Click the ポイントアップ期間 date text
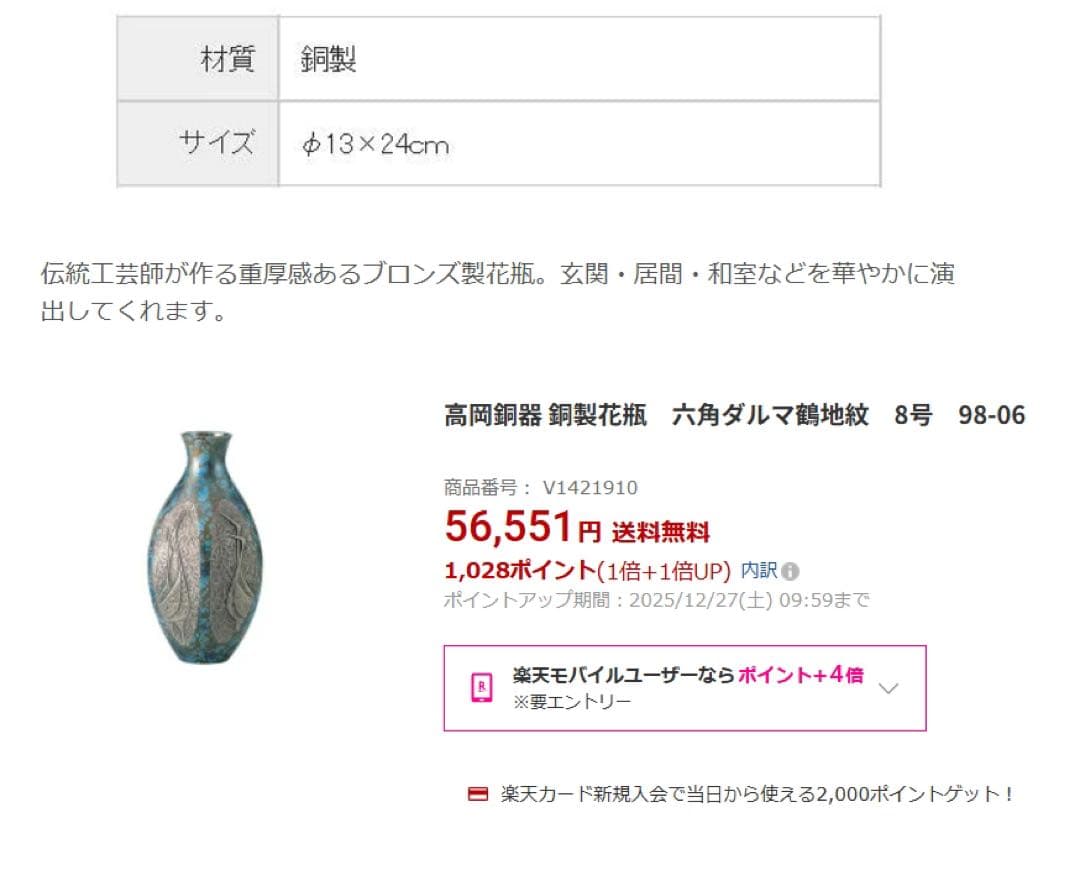Image resolution: width=1080 pixels, height=875 pixels. point(657,601)
